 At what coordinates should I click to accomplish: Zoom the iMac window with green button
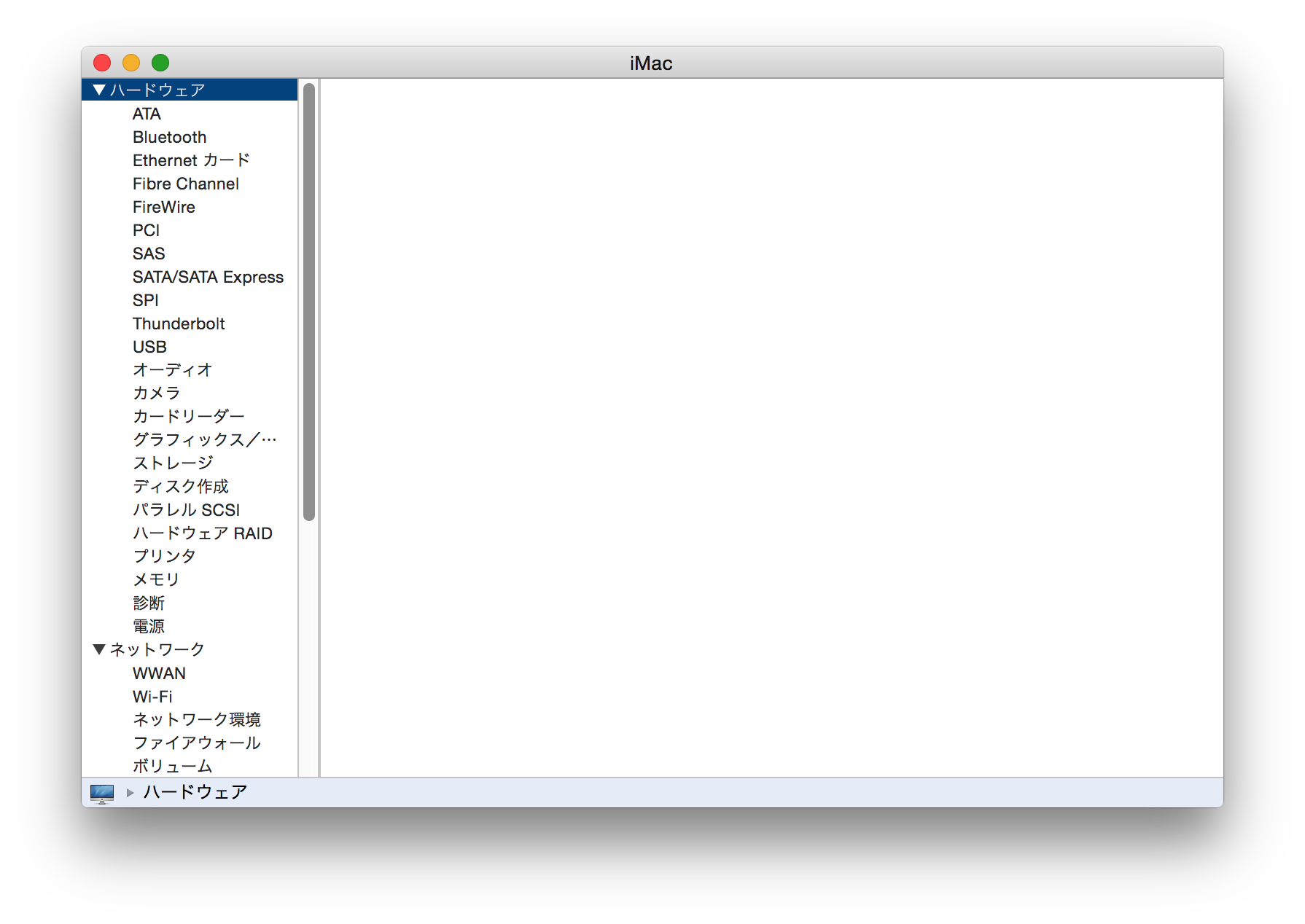(x=160, y=63)
